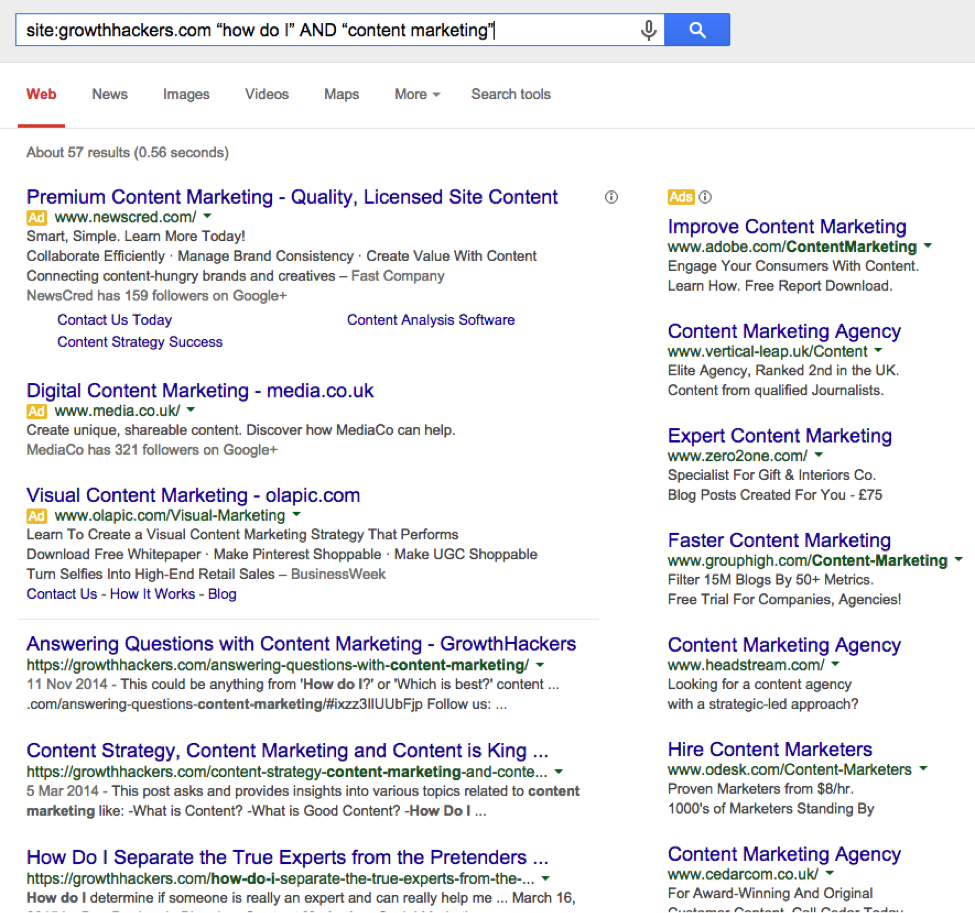The image size is (975, 913).
Task: Expand the arrow next to www.headstream.com
Action: (835, 664)
